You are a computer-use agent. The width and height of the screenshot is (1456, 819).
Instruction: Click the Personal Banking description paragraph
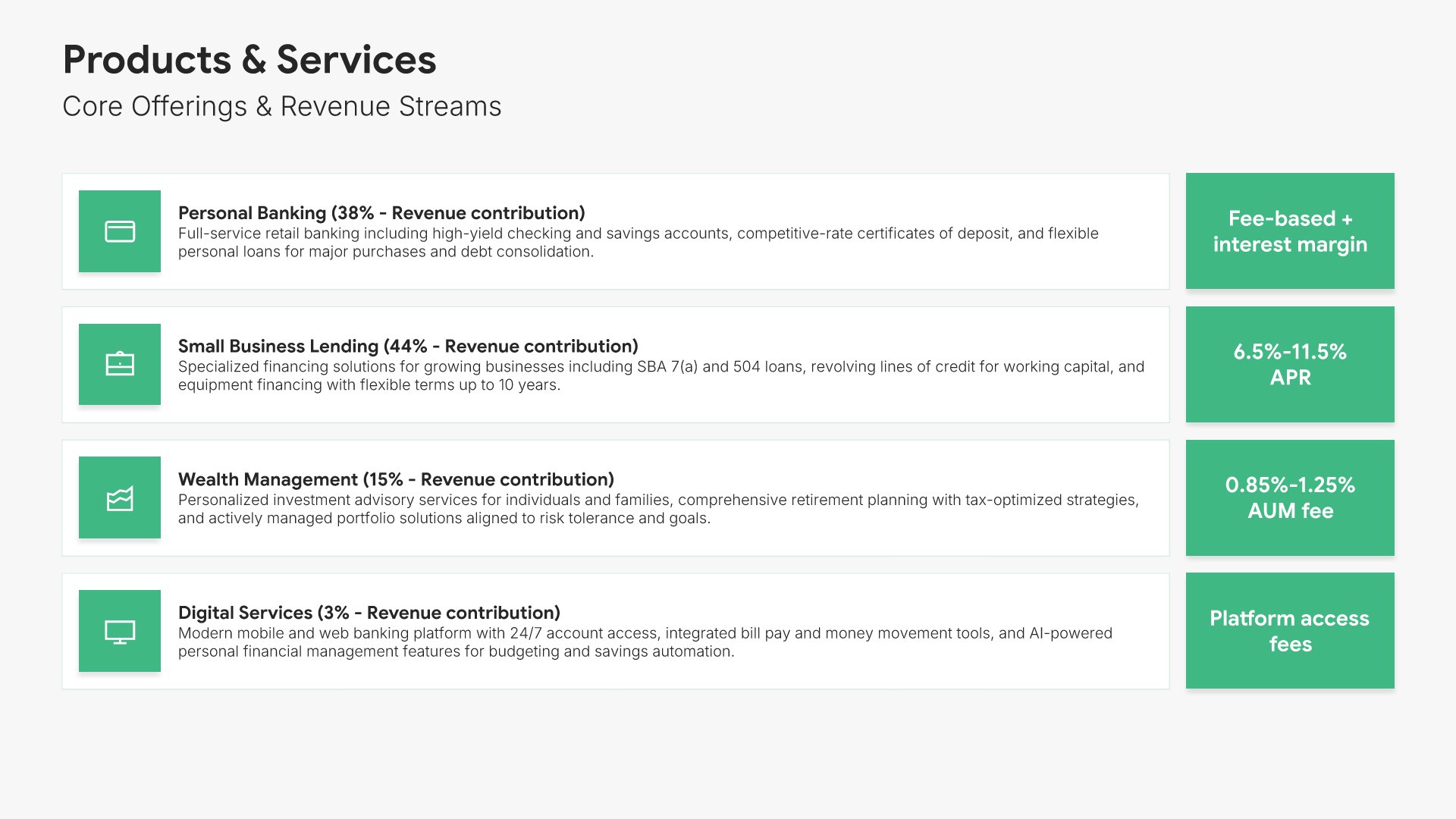tap(637, 243)
